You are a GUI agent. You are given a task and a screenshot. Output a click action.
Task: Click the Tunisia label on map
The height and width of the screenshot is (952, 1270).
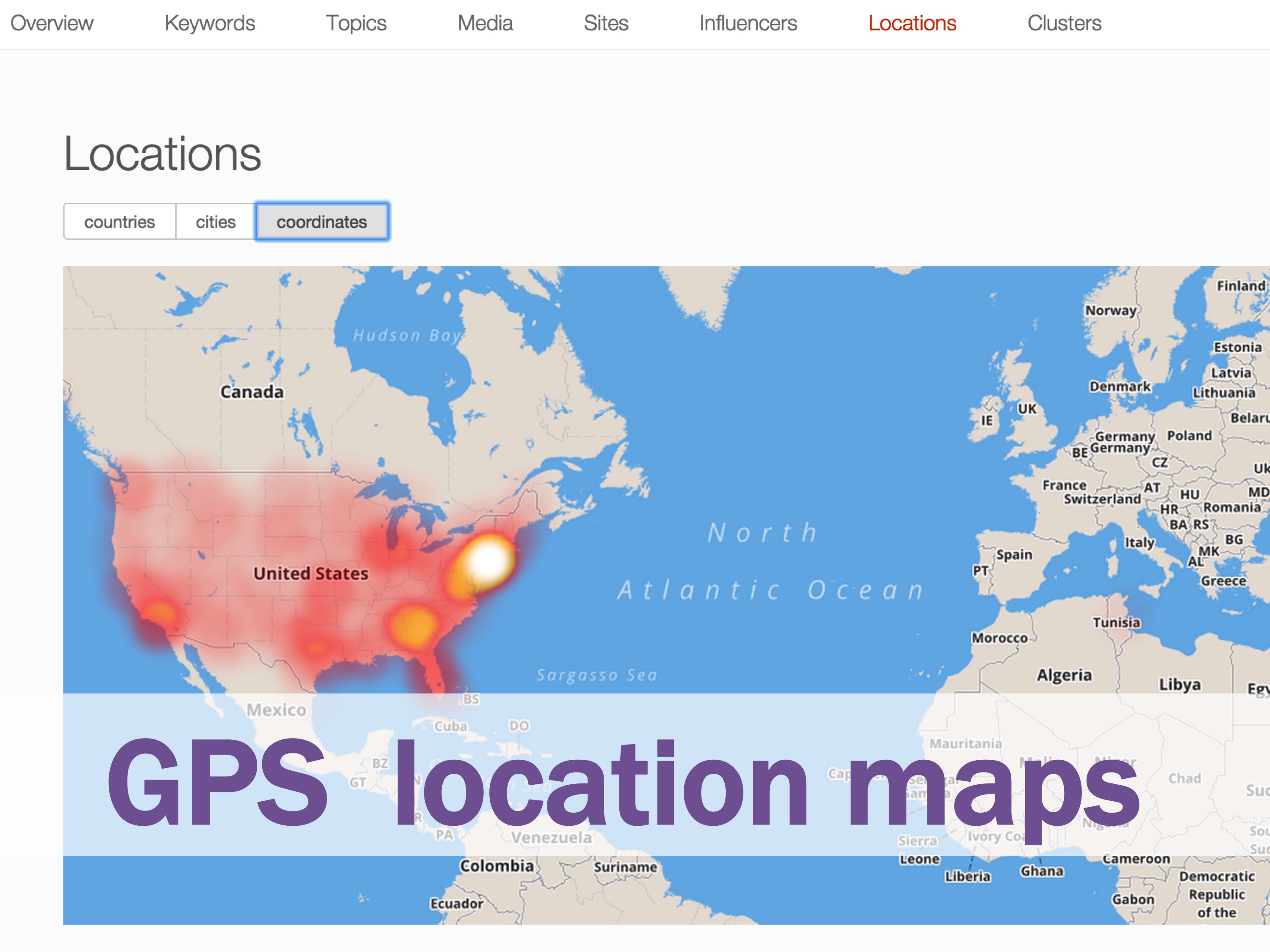click(1116, 623)
